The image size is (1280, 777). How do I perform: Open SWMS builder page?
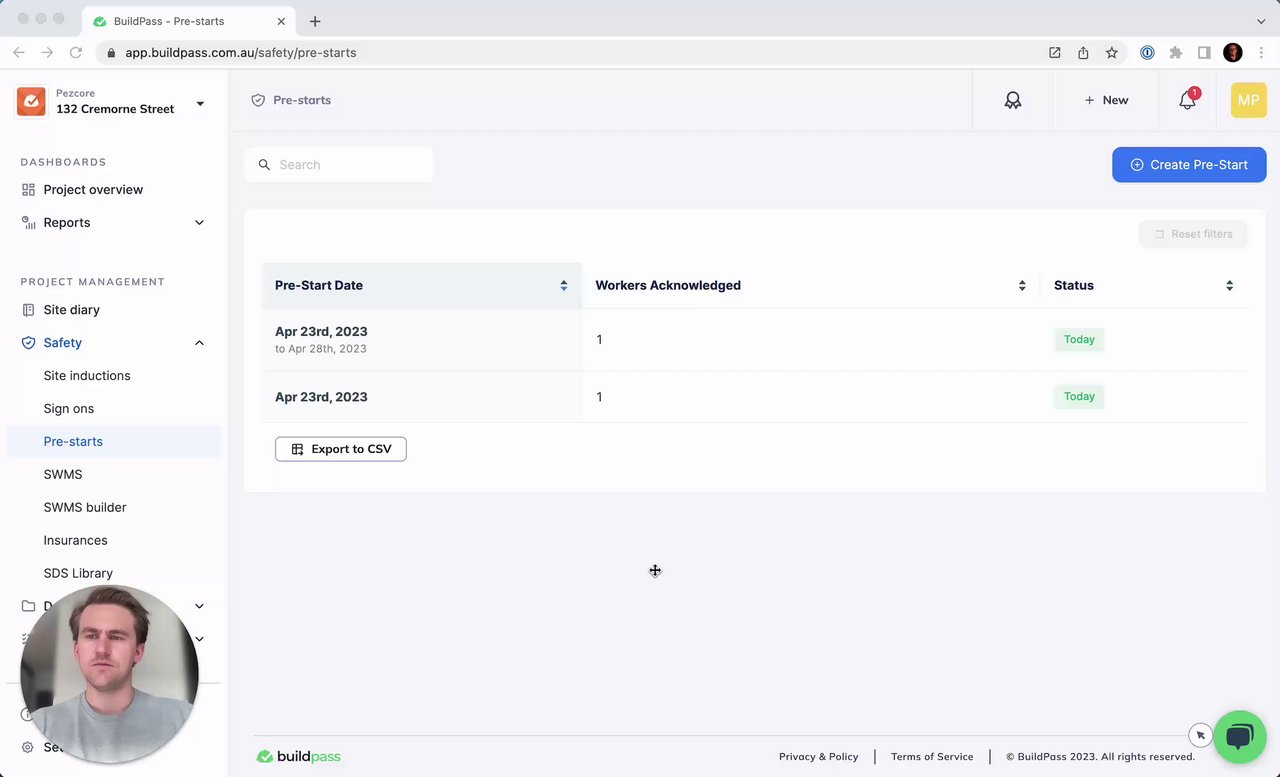[x=85, y=508]
